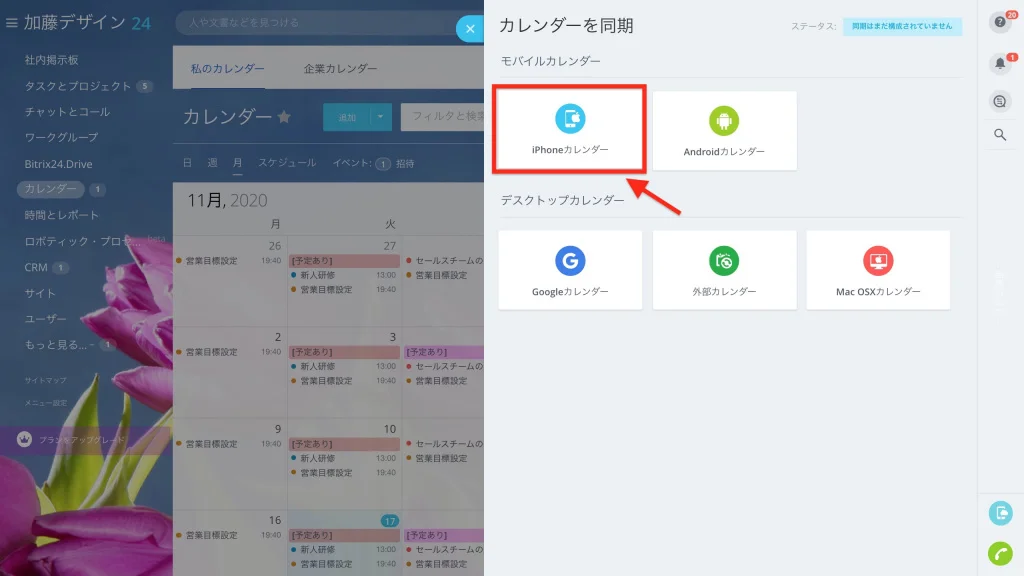
Task: Open メニュー設定 link in sidebar
Action: pyautogui.click(x=46, y=403)
